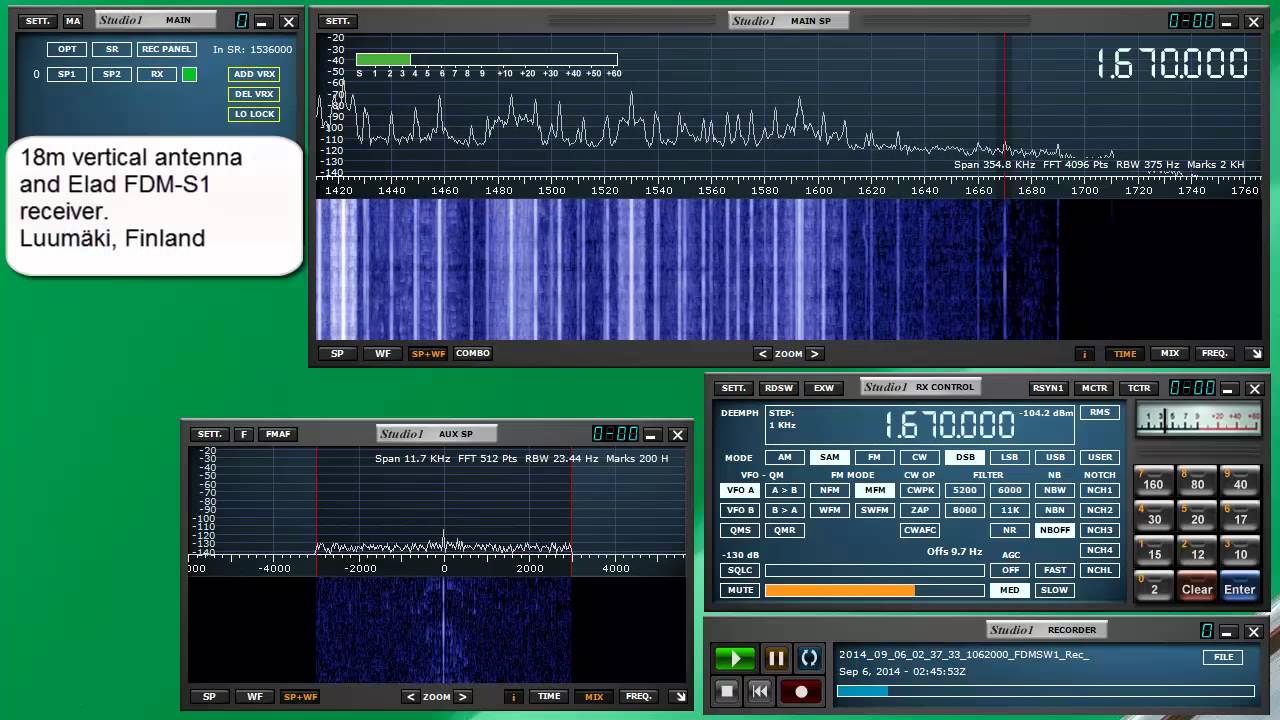The height and width of the screenshot is (720, 1280).
Task: Click the ADD VRX button
Action: (254, 74)
